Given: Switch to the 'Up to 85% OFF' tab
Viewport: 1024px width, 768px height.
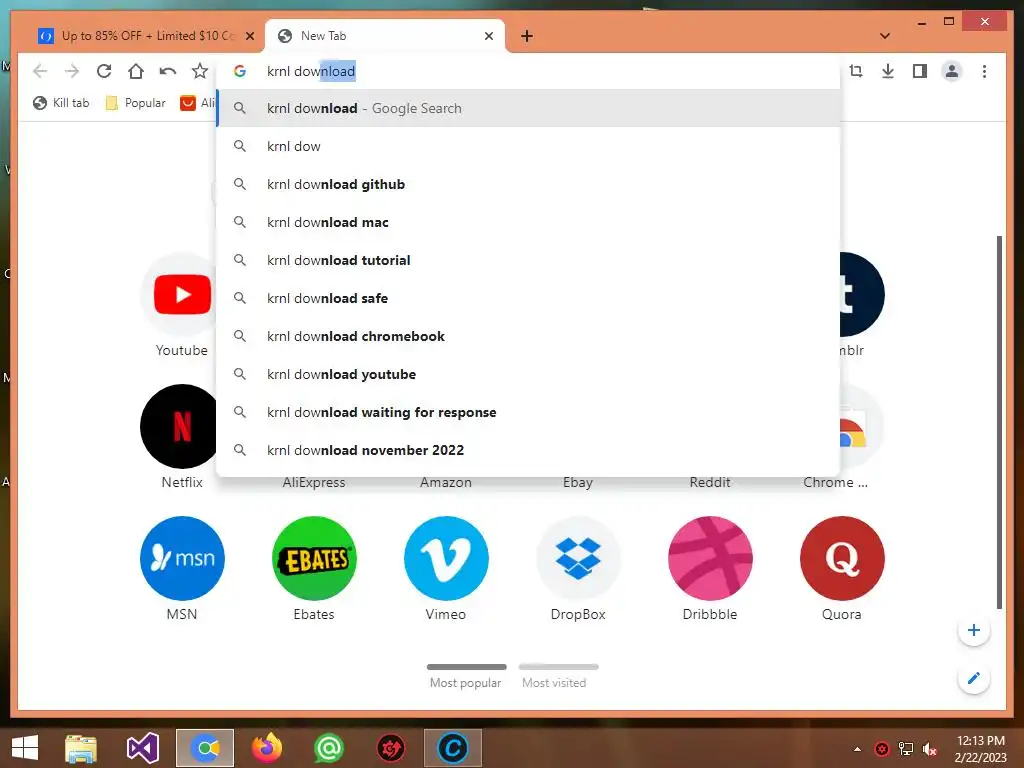Looking at the screenshot, I should [x=145, y=36].
